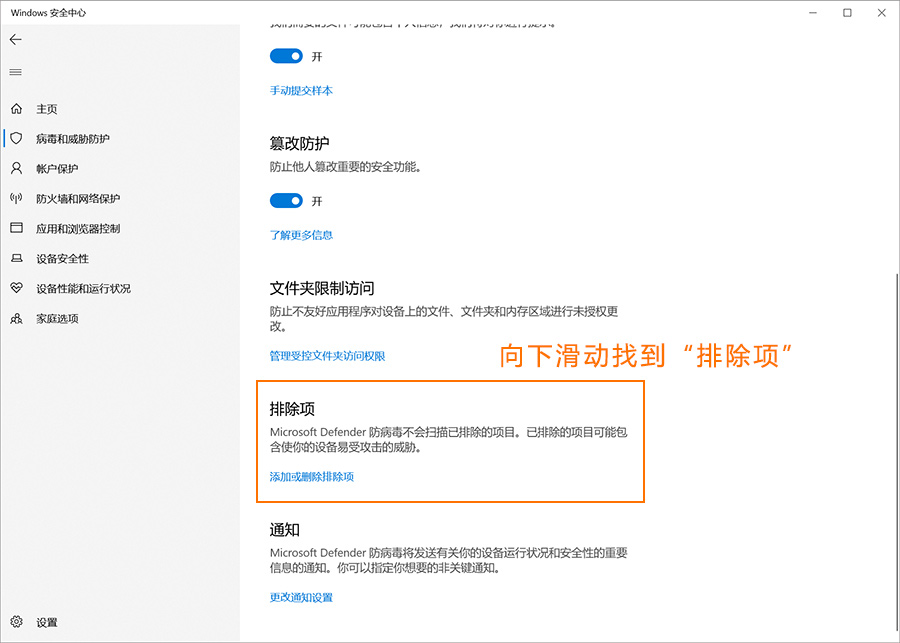Maximize the Windows 安全中心 window

coord(847,13)
